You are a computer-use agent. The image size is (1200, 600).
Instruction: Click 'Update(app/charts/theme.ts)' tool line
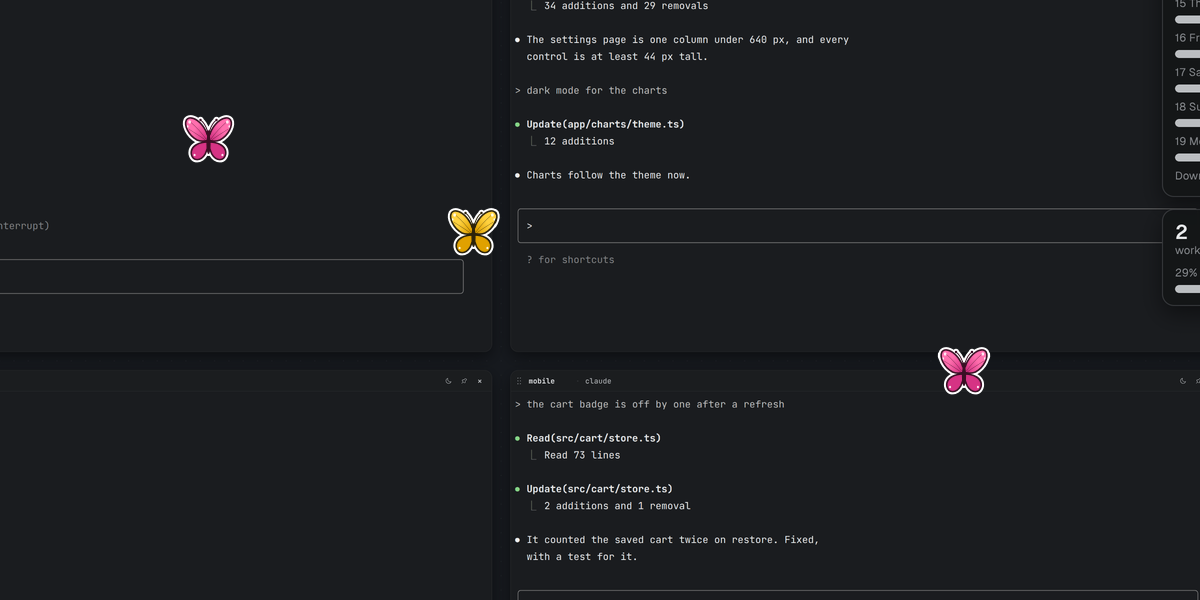pyautogui.click(x=606, y=124)
